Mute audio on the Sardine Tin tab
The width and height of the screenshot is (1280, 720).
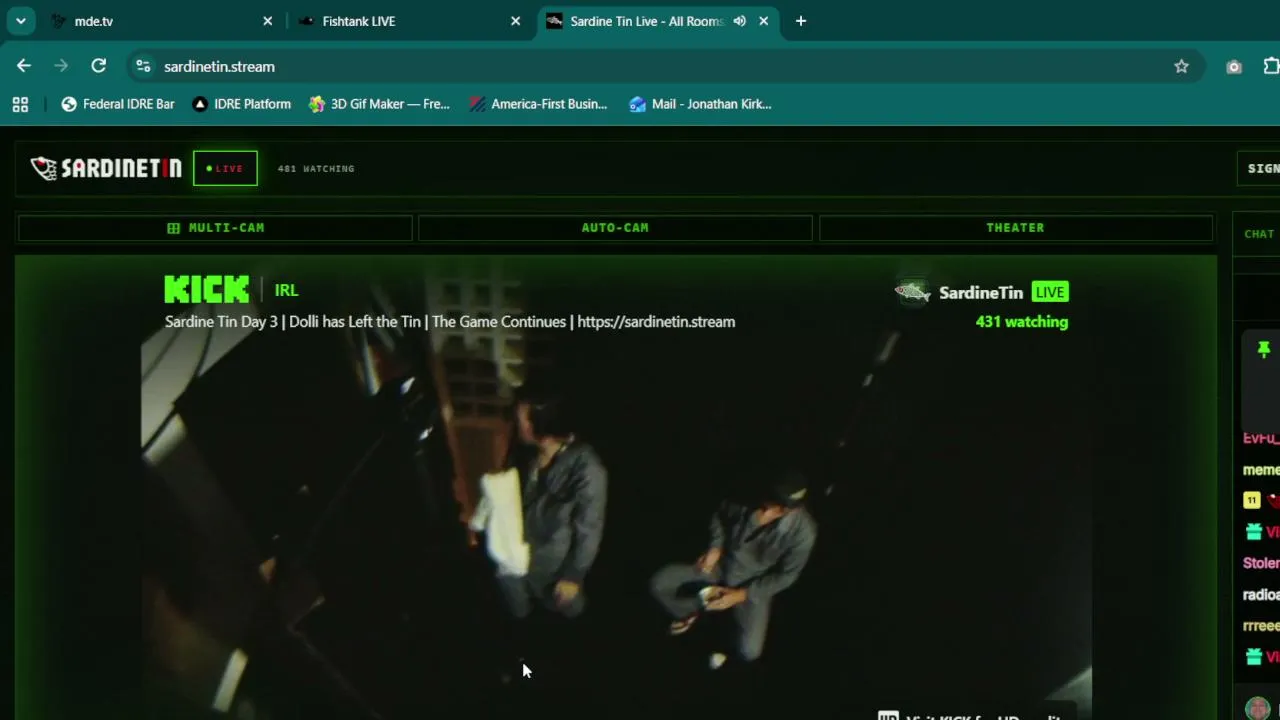click(x=739, y=21)
